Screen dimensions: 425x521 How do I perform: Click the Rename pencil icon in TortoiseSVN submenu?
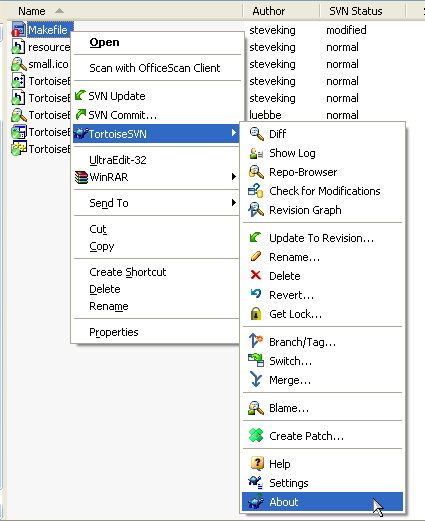[256, 257]
